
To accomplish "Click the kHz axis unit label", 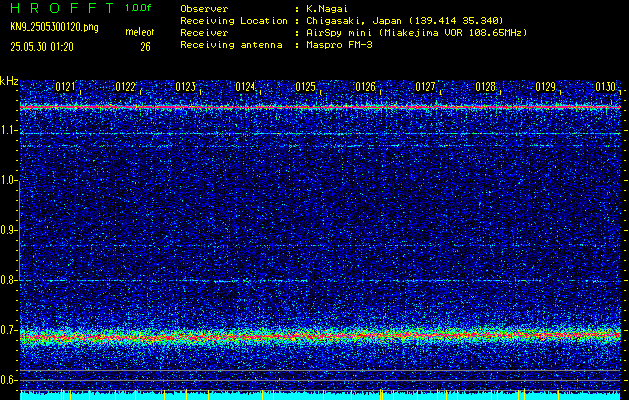I will 9,81.
